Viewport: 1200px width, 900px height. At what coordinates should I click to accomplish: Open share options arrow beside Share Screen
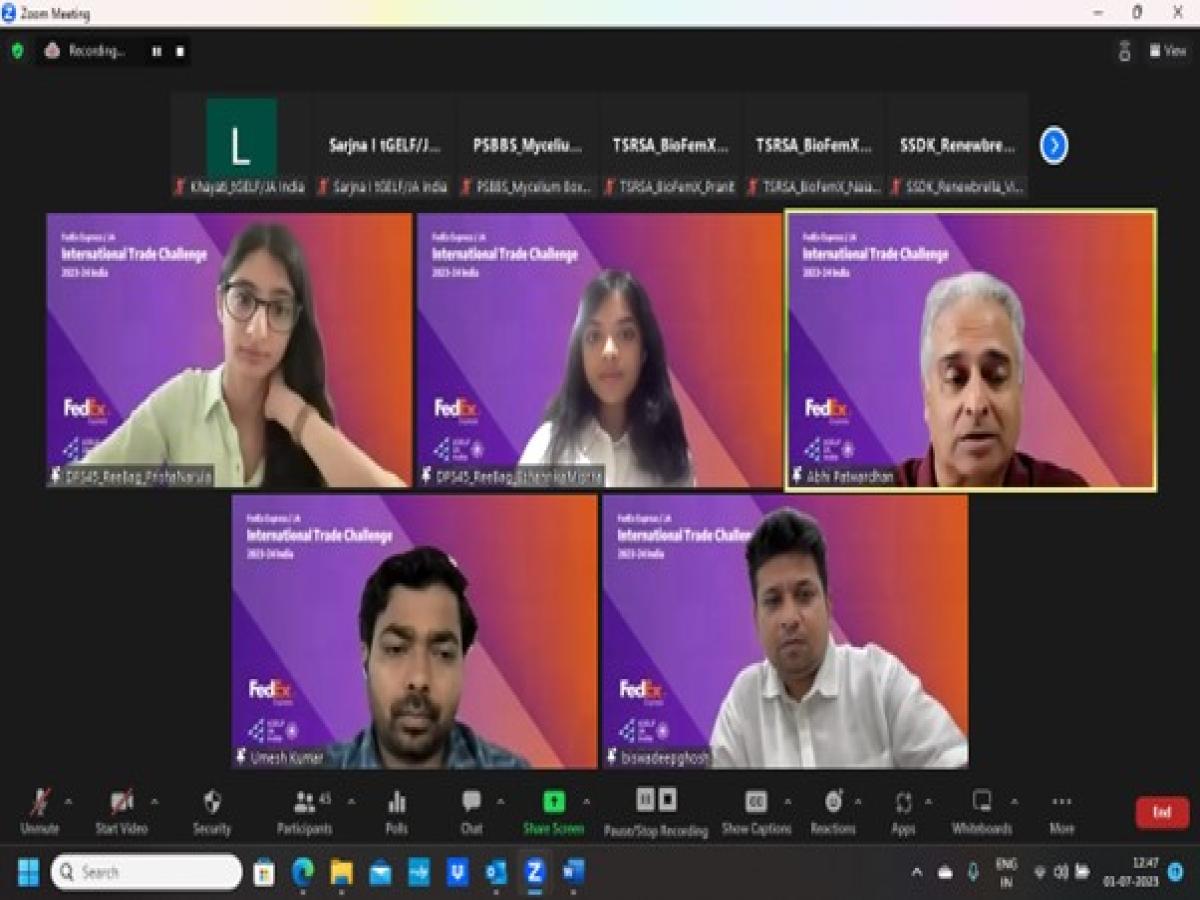tap(586, 802)
